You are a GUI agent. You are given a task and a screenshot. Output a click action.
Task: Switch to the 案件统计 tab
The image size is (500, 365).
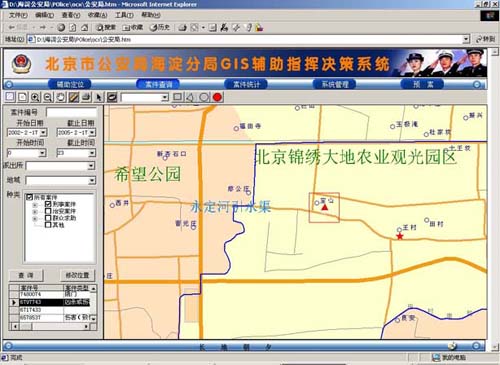(246, 84)
